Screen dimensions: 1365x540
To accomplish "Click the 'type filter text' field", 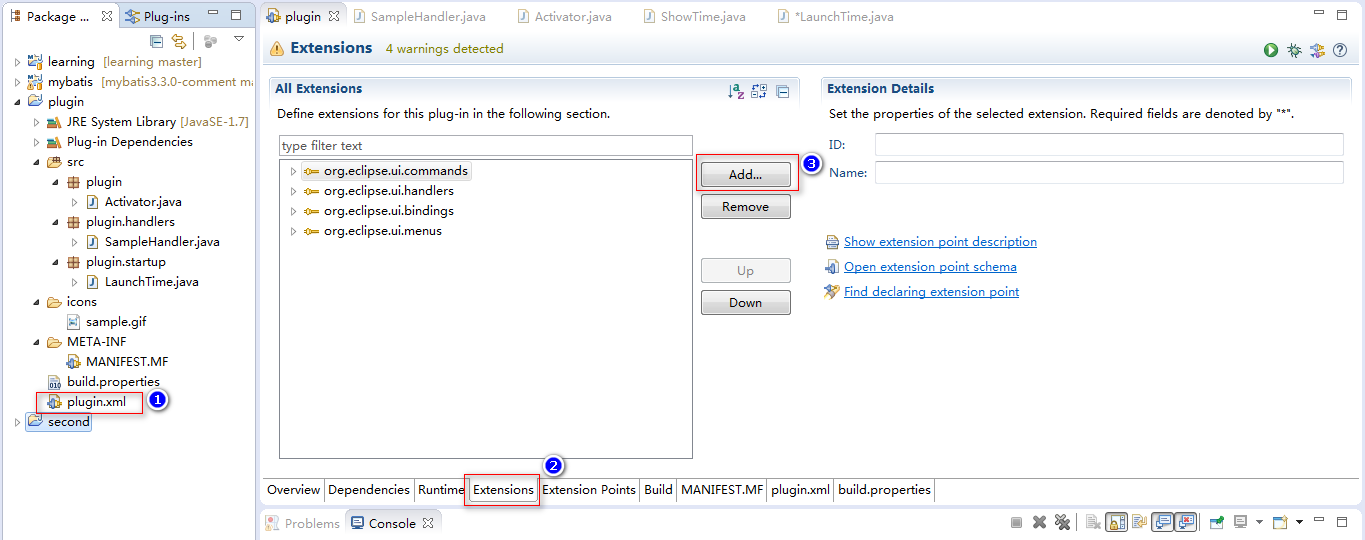I will click(x=485, y=146).
